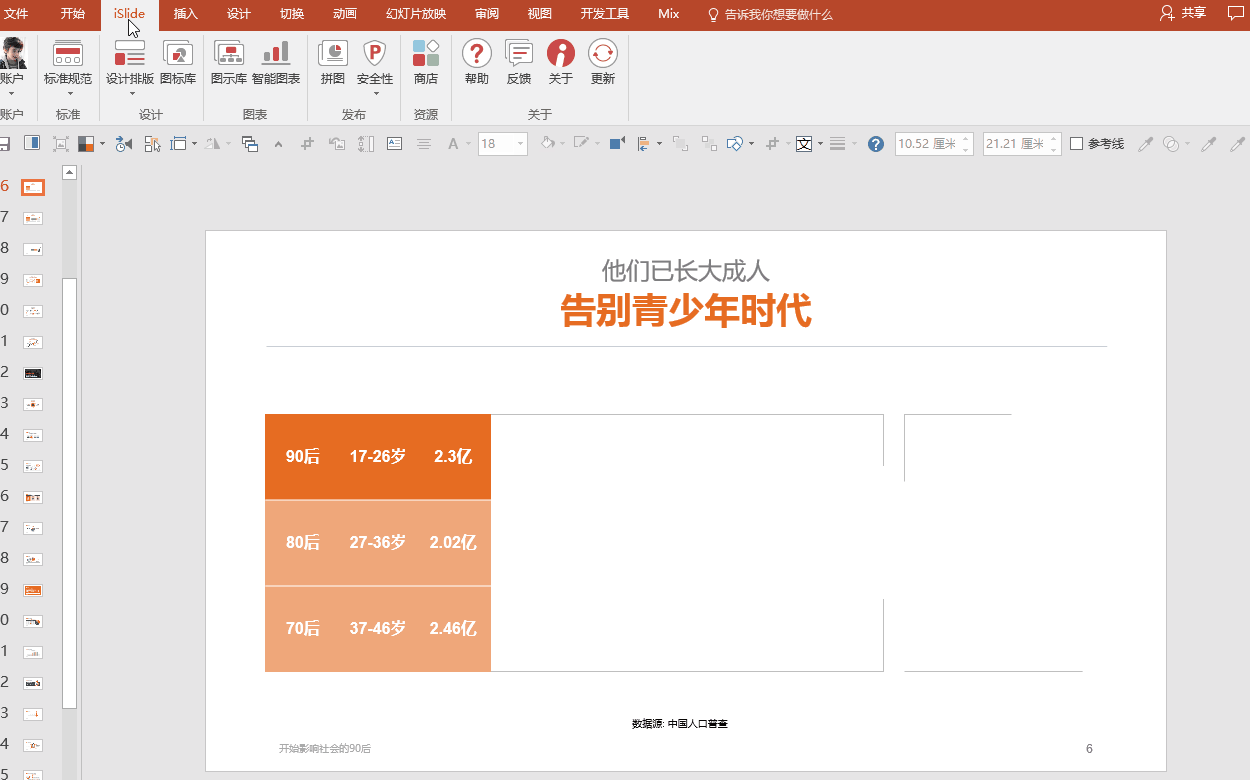The height and width of the screenshot is (780, 1250).
Task: Open the font size 18 dropdown
Action: pyautogui.click(x=521, y=144)
